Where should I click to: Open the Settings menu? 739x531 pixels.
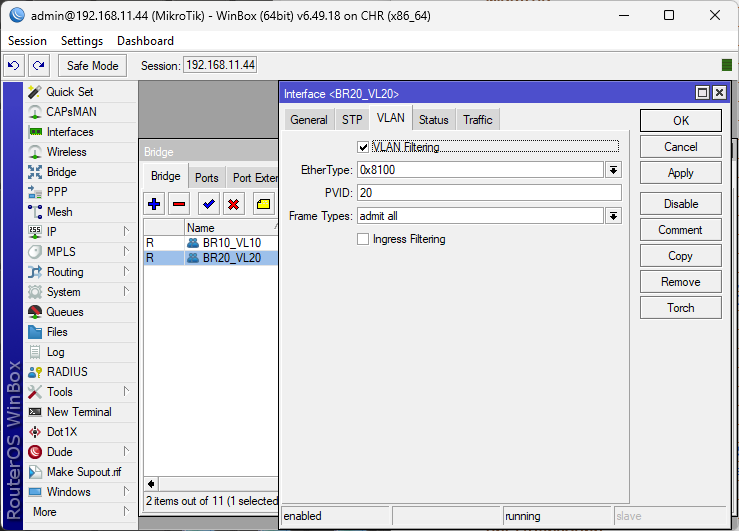(81, 41)
